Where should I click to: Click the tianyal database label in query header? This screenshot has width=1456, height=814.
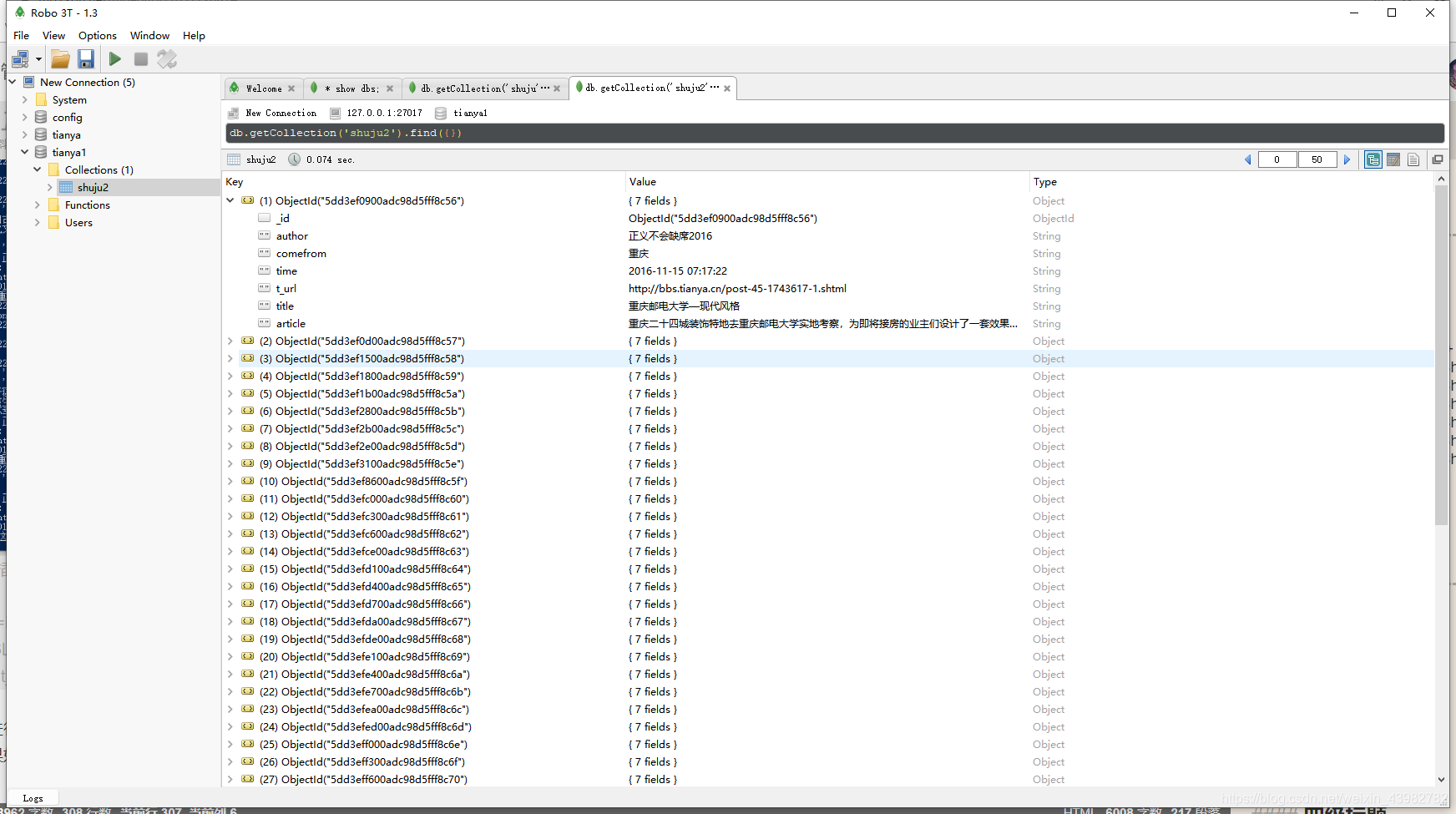470,114
